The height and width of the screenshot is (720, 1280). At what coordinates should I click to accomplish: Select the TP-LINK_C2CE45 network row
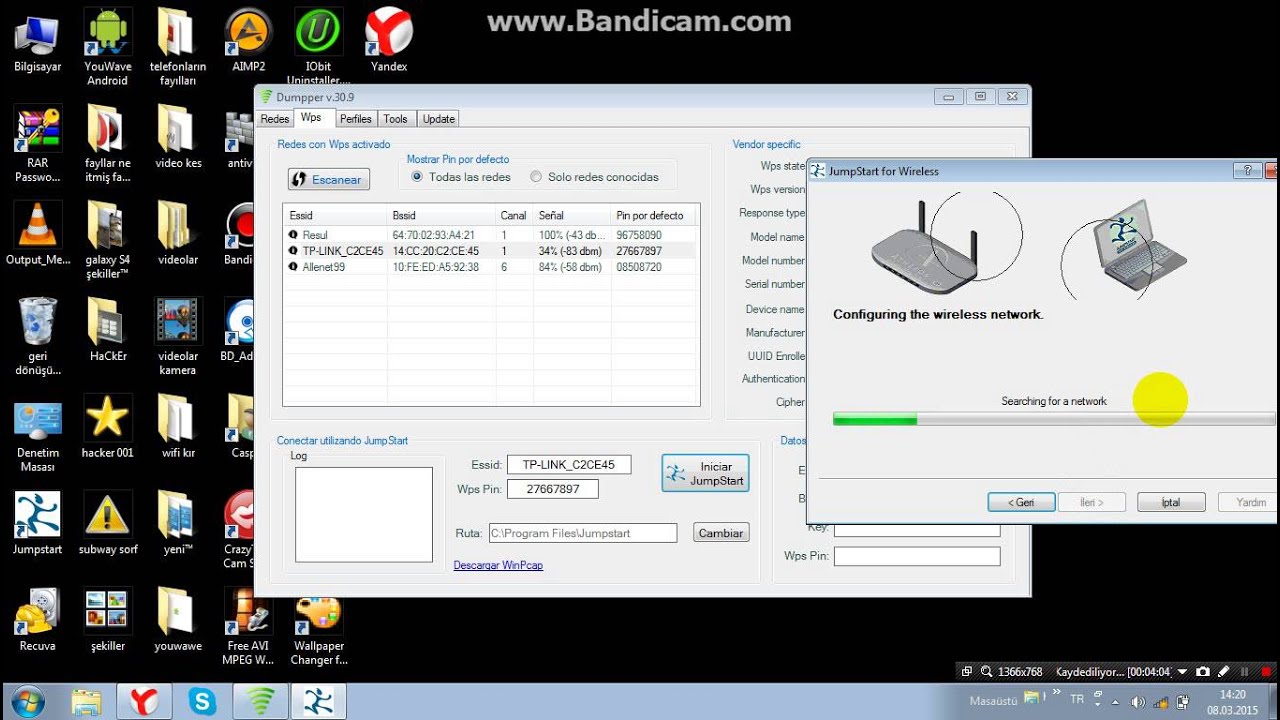490,251
